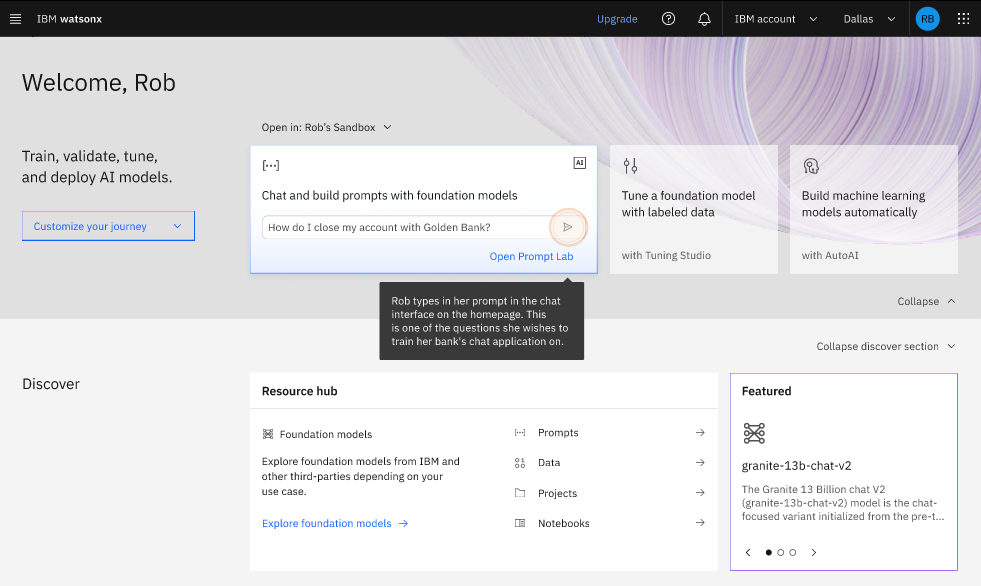Click the Notebooks icon in Resource hub

point(520,523)
